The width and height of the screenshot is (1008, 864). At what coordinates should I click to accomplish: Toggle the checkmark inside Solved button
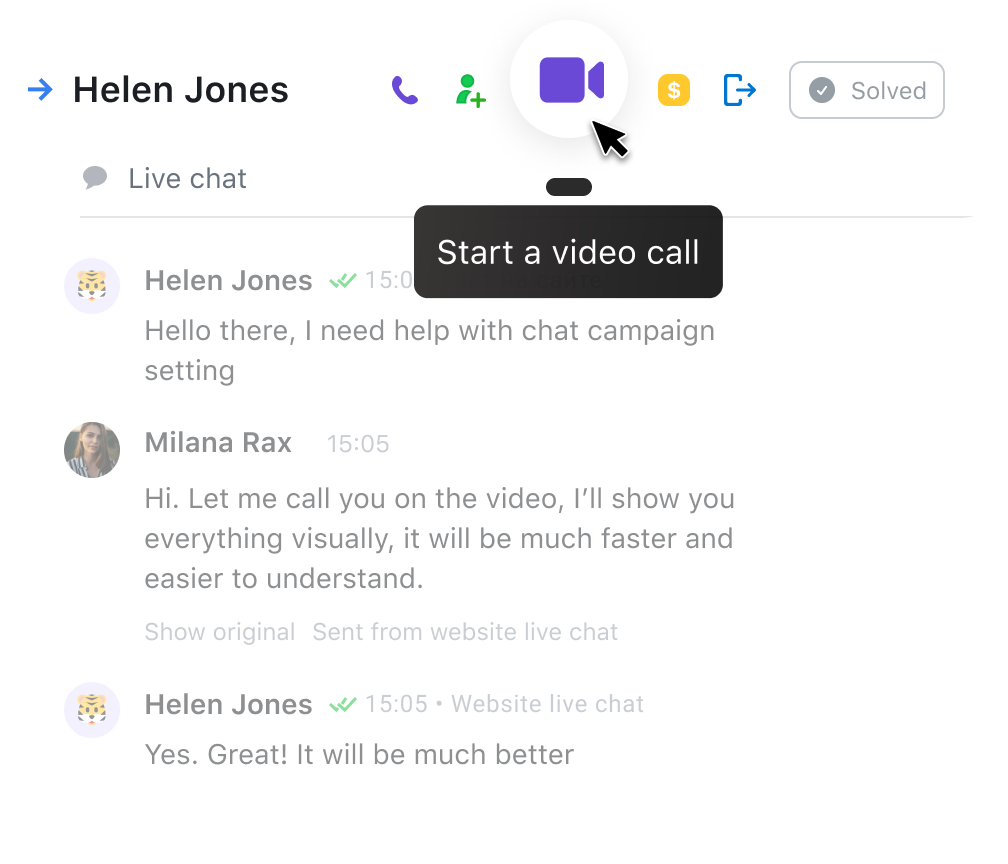[821, 91]
